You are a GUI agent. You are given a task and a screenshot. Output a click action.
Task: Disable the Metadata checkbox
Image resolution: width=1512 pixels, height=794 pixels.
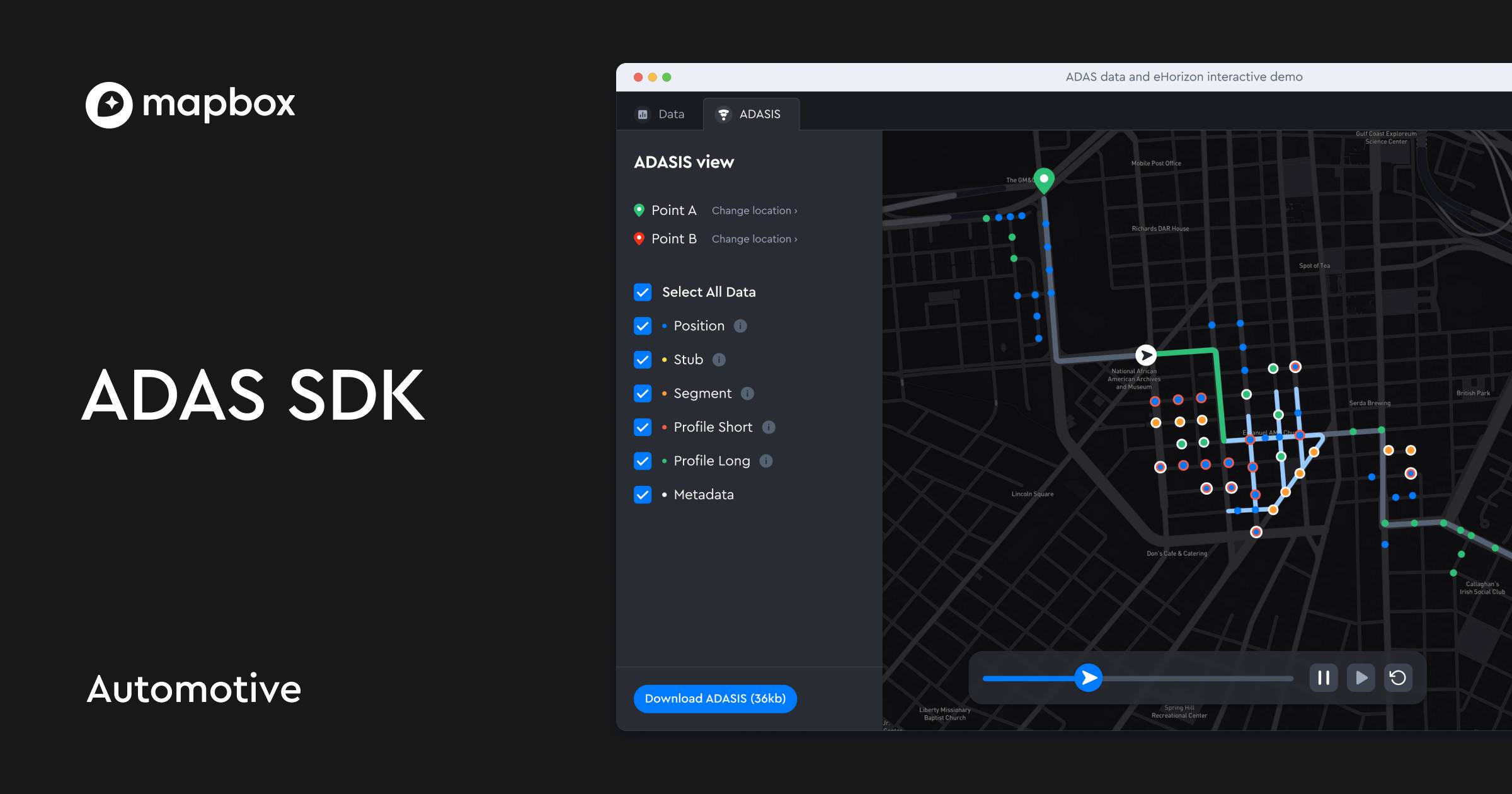(642, 495)
